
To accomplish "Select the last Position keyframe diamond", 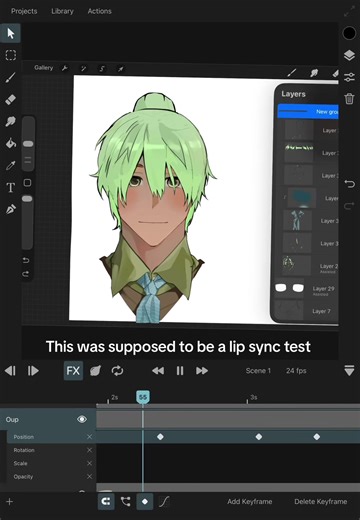I will tap(317, 437).
